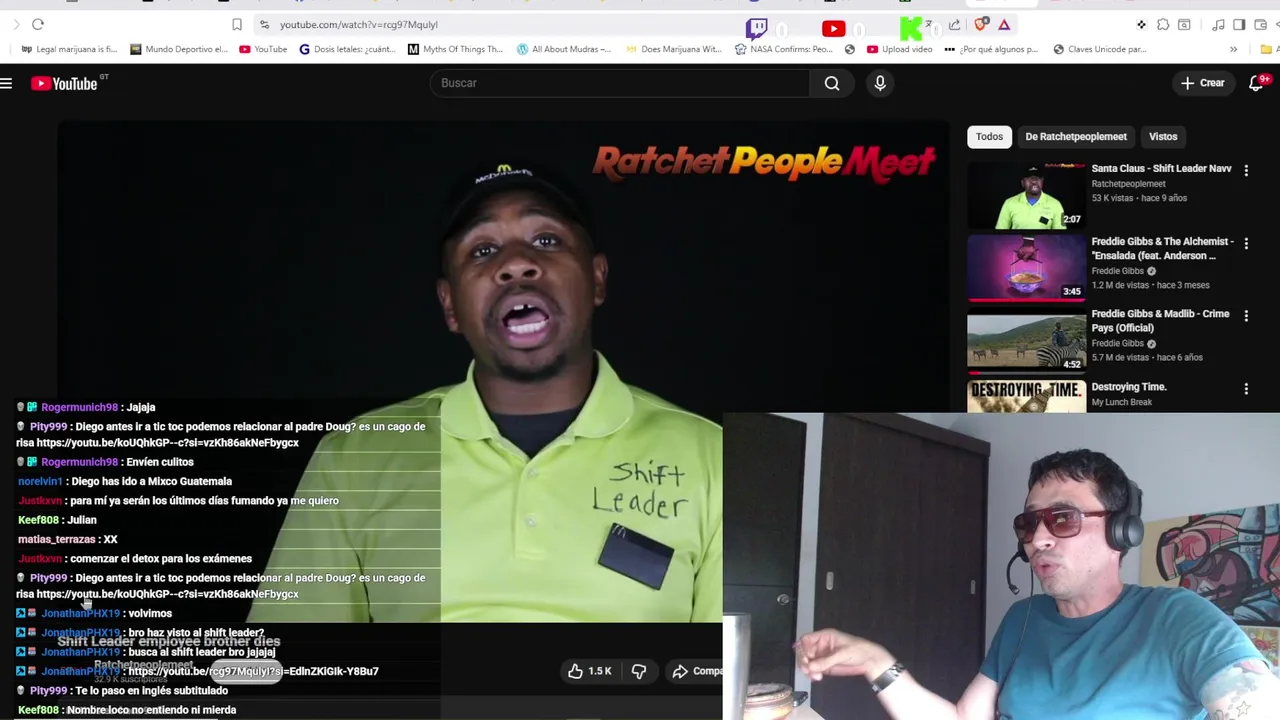
Task: Start voice search with microphone
Action: (880, 83)
